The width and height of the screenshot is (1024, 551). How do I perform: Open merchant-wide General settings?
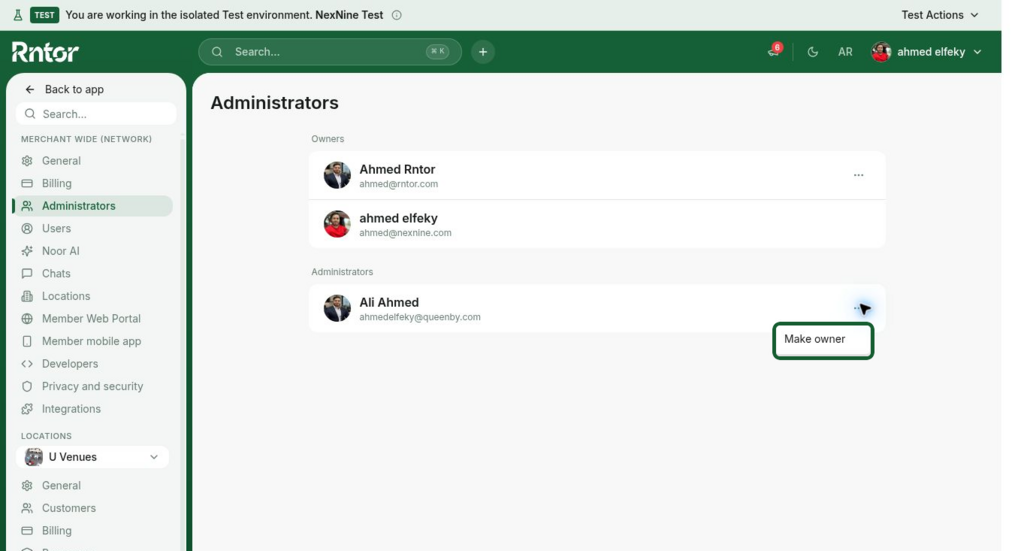(93, 161)
